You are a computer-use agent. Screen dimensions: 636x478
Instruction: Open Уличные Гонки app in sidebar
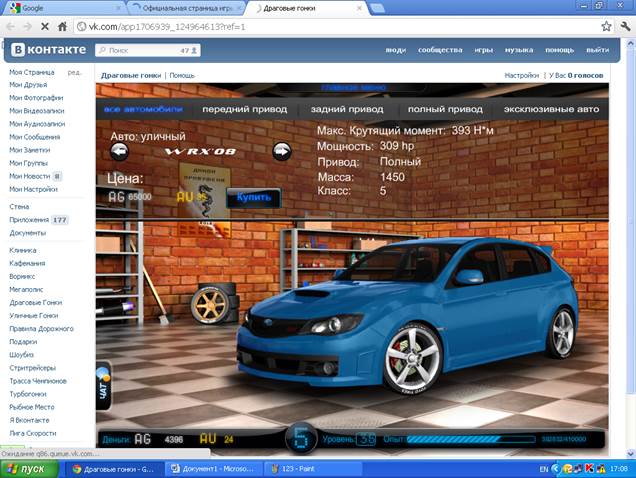(34, 315)
